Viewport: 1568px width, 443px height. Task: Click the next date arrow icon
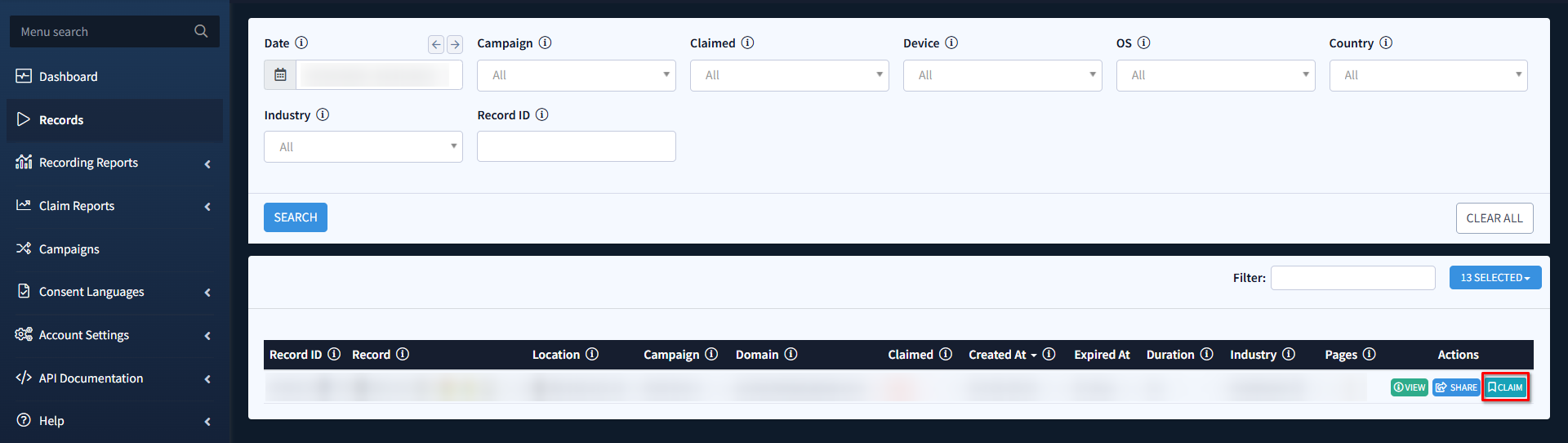pos(455,44)
